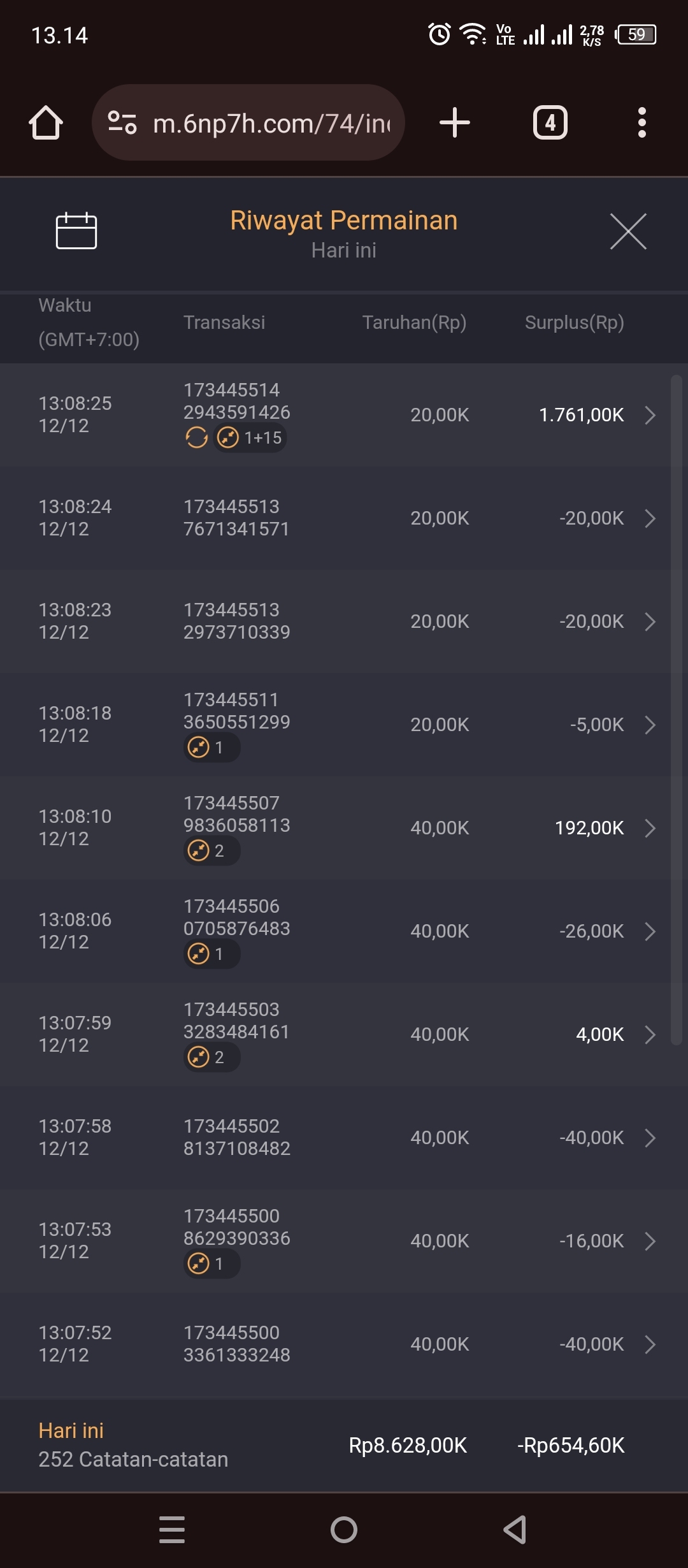The image size is (688, 1568).
Task: Tap the site settings icon in address bar
Action: [x=122, y=122]
